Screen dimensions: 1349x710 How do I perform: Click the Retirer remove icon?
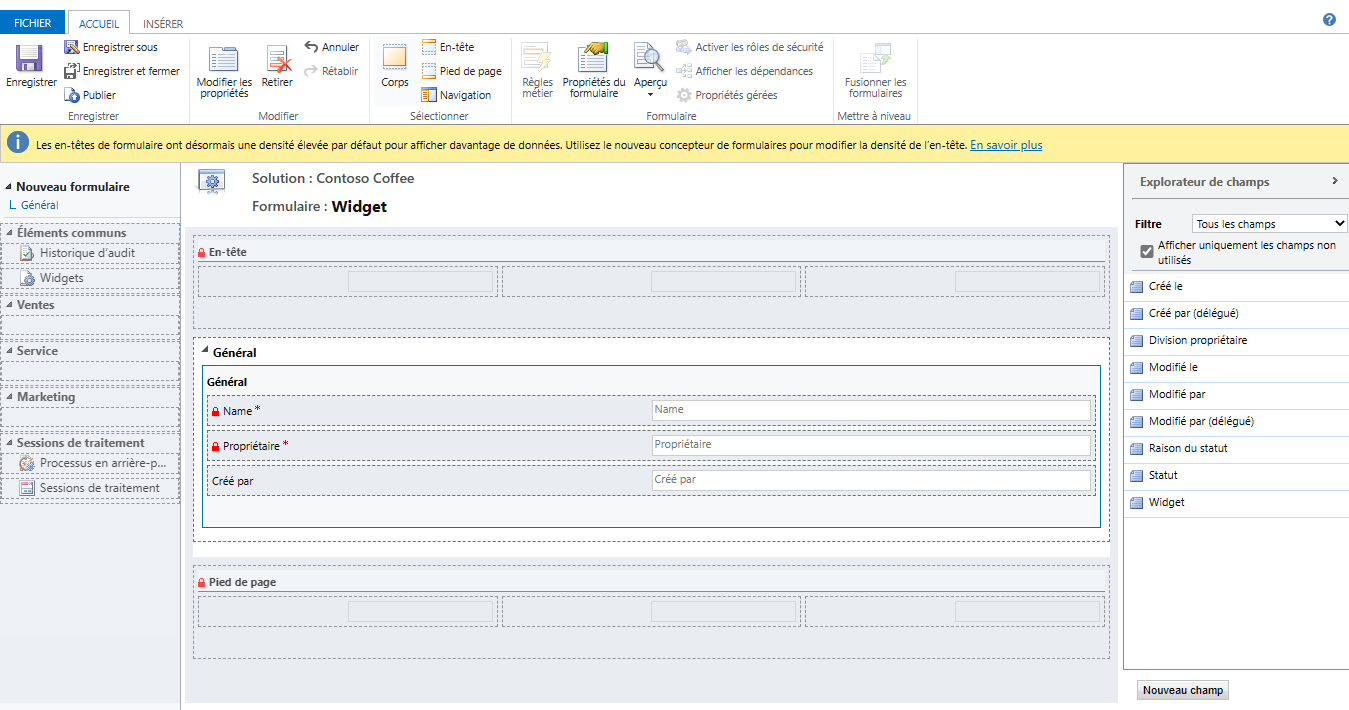point(277,60)
